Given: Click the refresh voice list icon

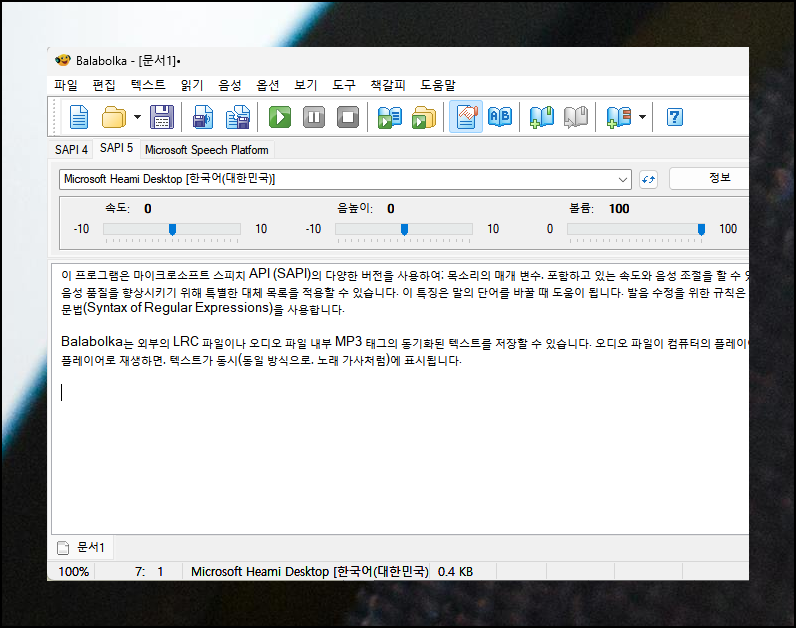Looking at the screenshot, I should (648, 179).
